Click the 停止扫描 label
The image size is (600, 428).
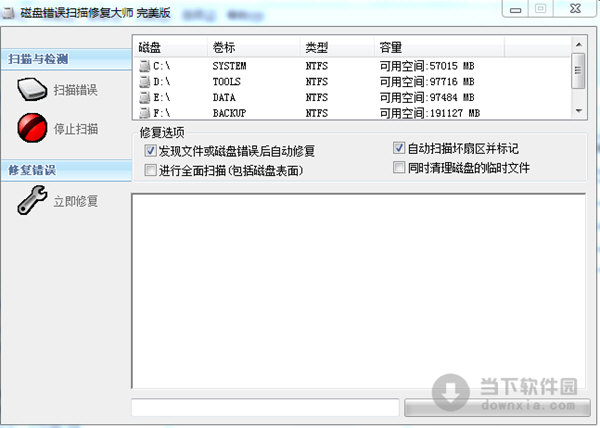coord(75,129)
